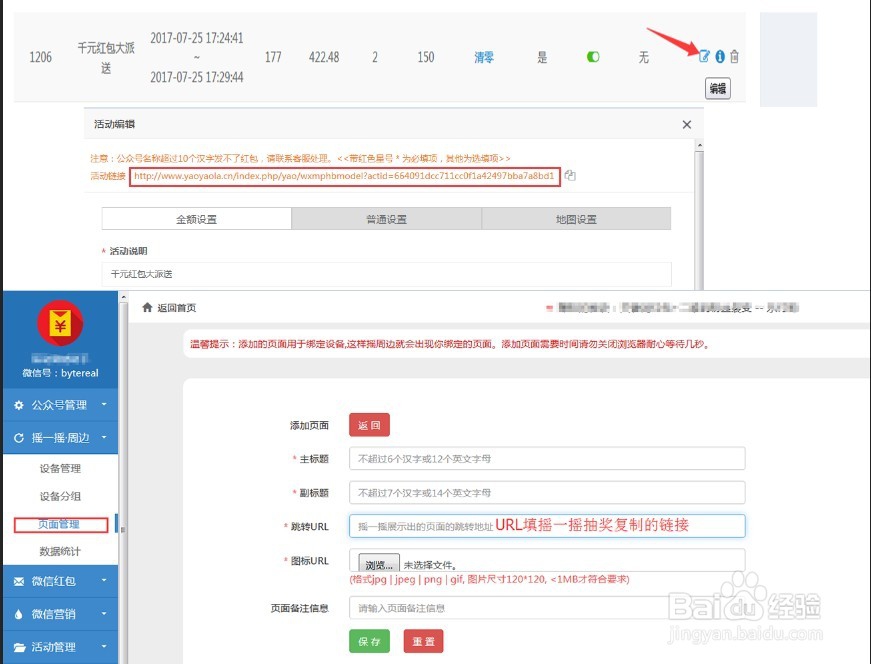Click the trash icon to delete the activity
Image resolution: width=871 pixels, height=664 pixels.
tap(735, 56)
